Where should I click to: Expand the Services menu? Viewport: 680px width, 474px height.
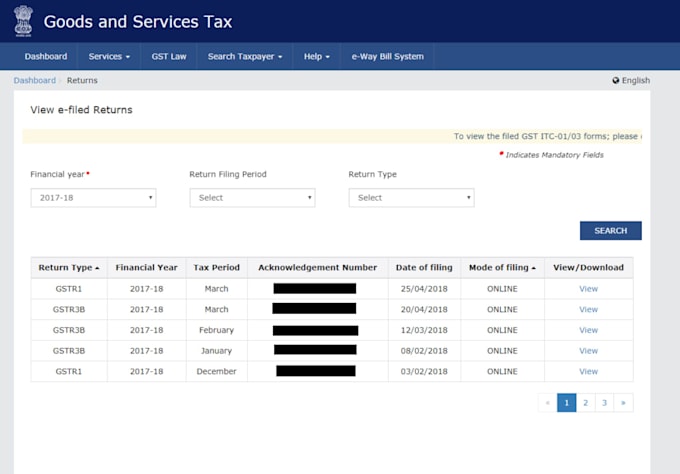click(x=109, y=56)
